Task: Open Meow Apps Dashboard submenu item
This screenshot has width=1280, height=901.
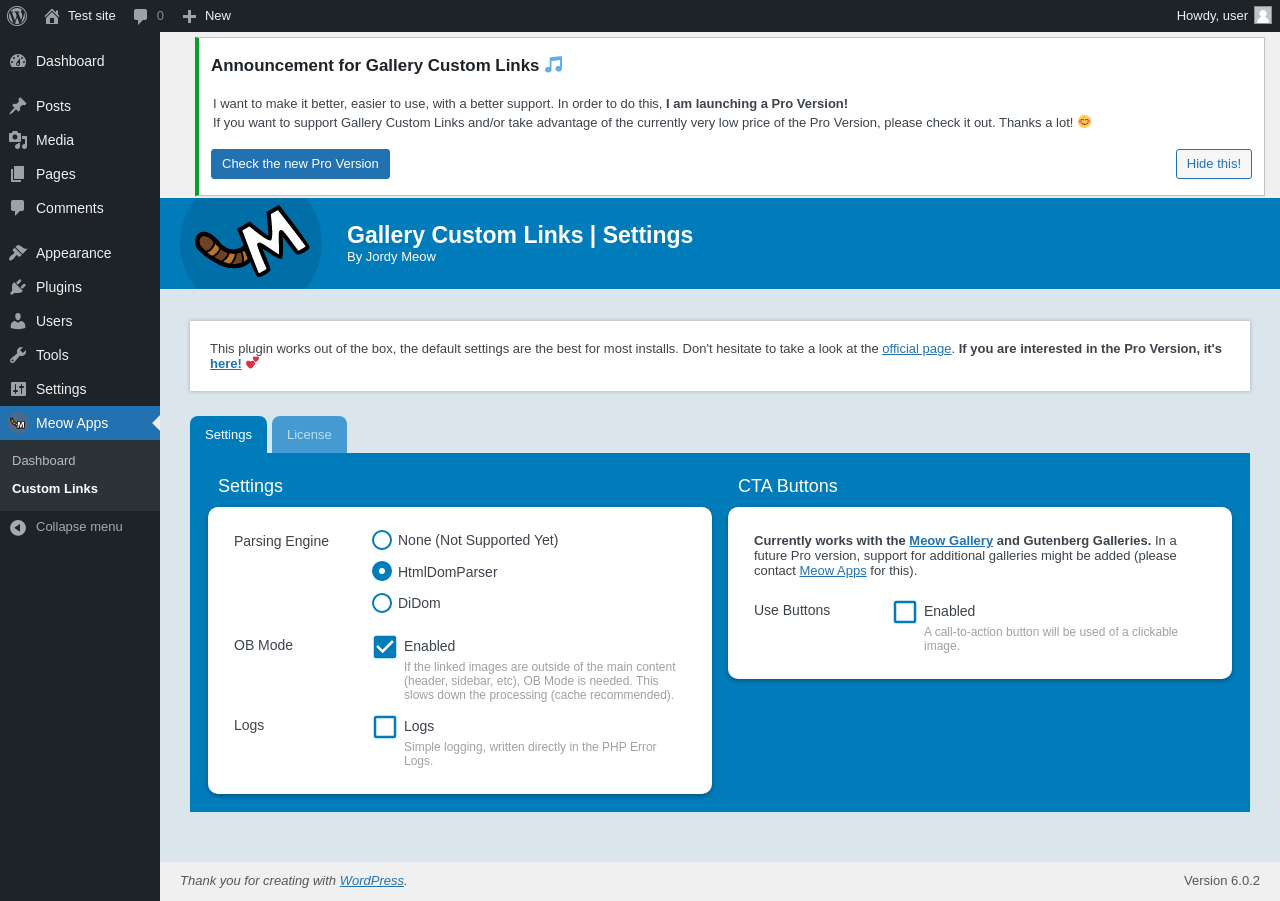Action: (x=44, y=460)
